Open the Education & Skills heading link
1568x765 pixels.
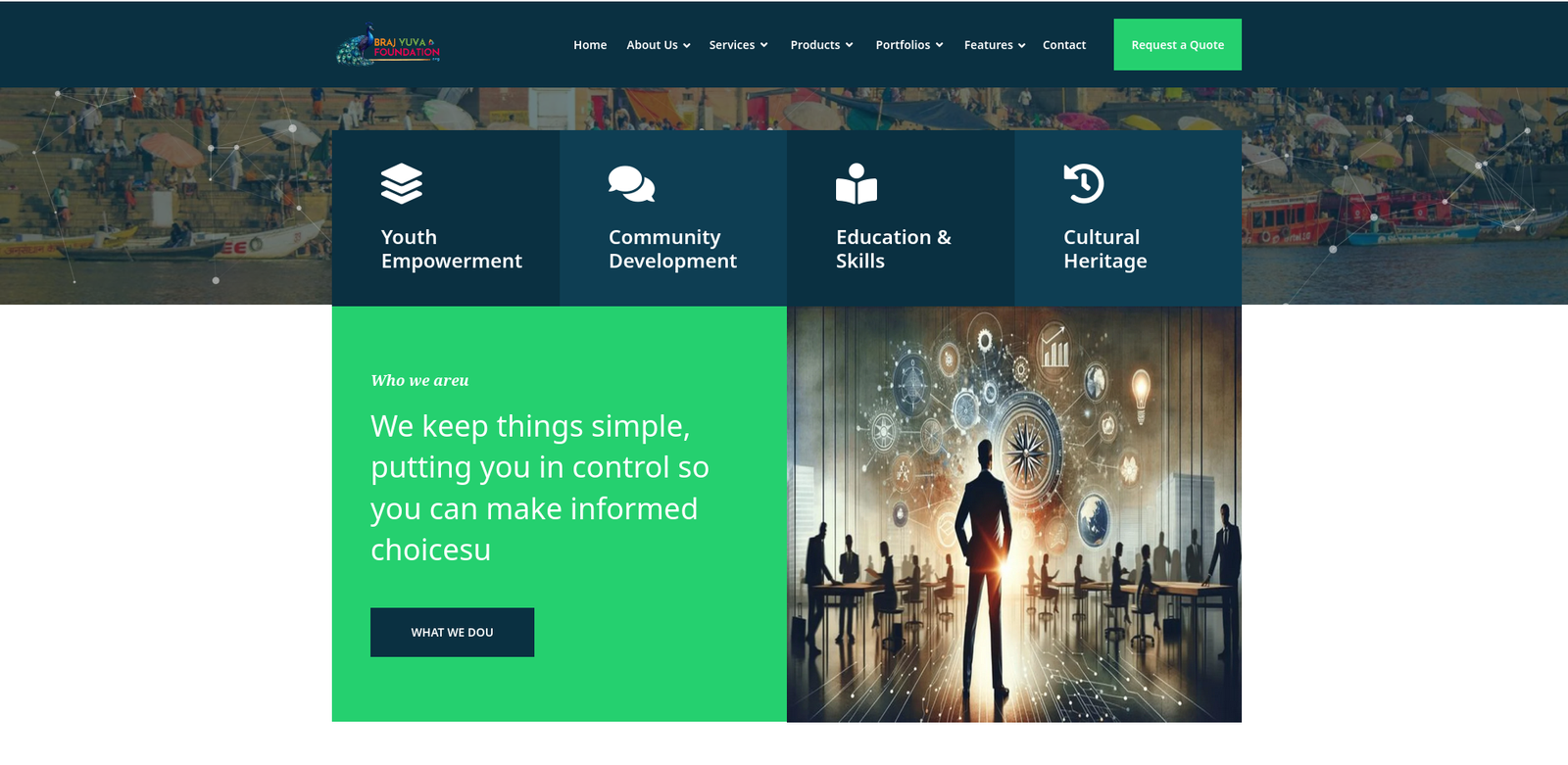pyautogui.click(x=894, y=249)
